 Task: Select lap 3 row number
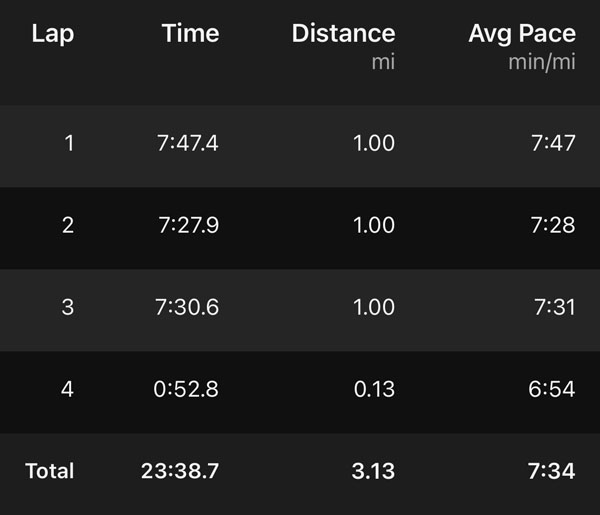68,307
